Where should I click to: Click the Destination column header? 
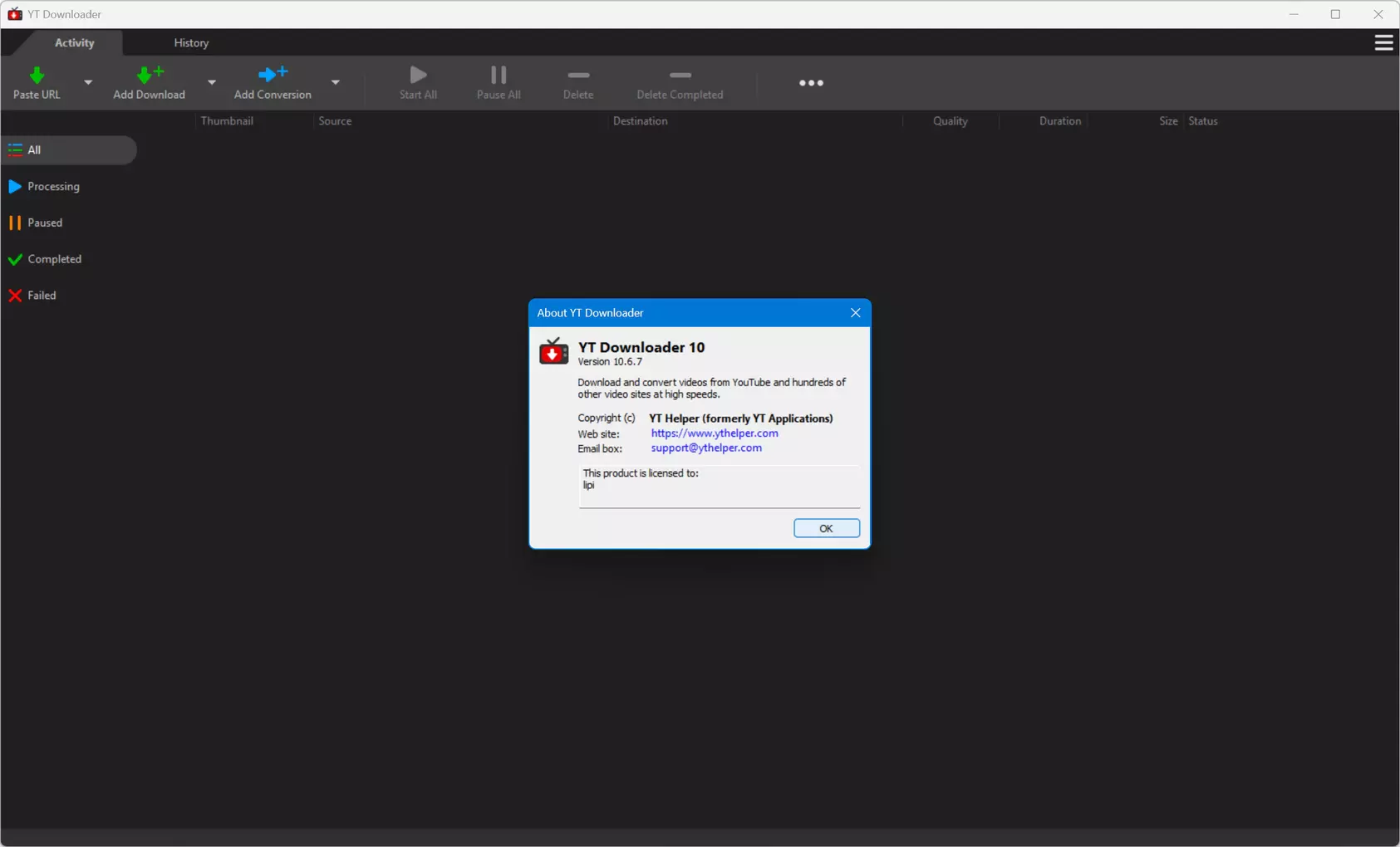point(640,121)
